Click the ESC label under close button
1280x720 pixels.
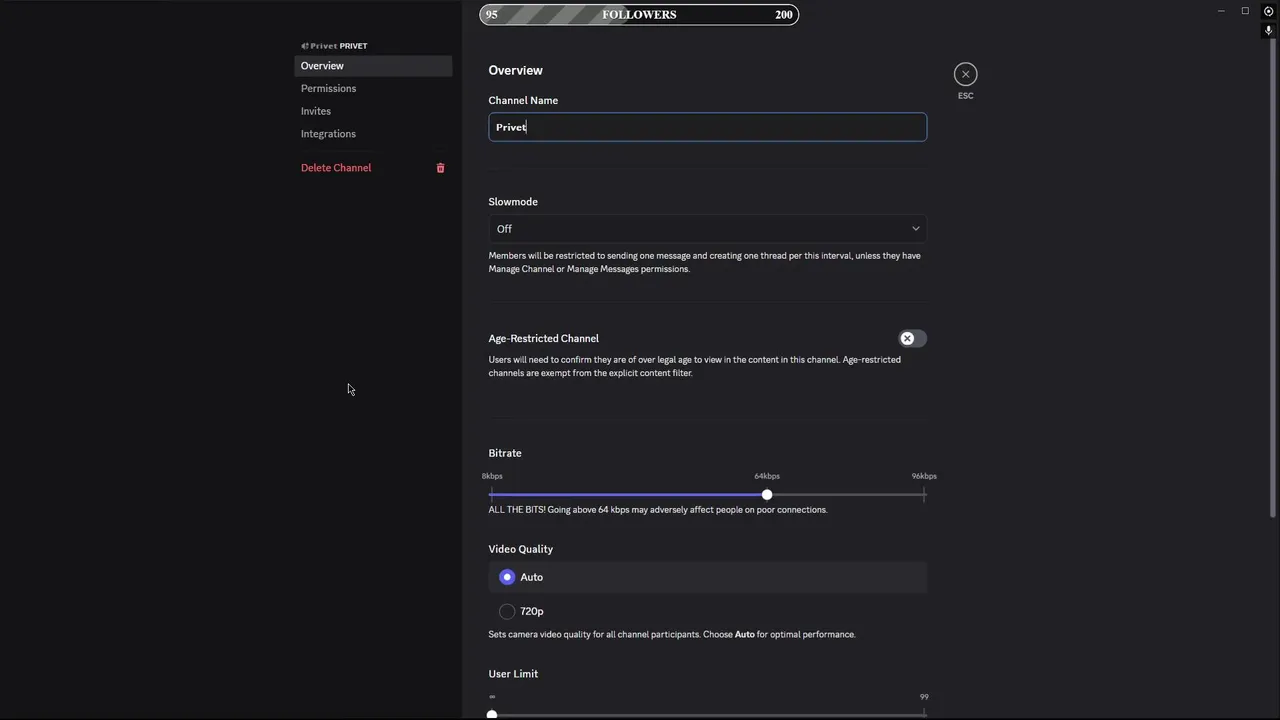click(965, 96)
